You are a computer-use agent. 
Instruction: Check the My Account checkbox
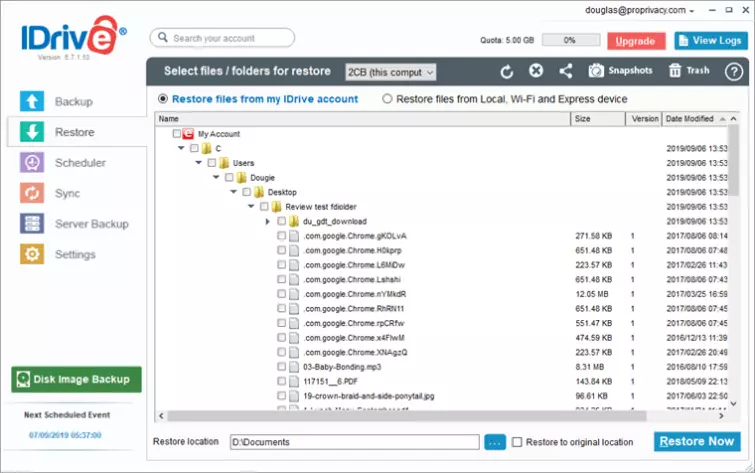click(177, 133)
